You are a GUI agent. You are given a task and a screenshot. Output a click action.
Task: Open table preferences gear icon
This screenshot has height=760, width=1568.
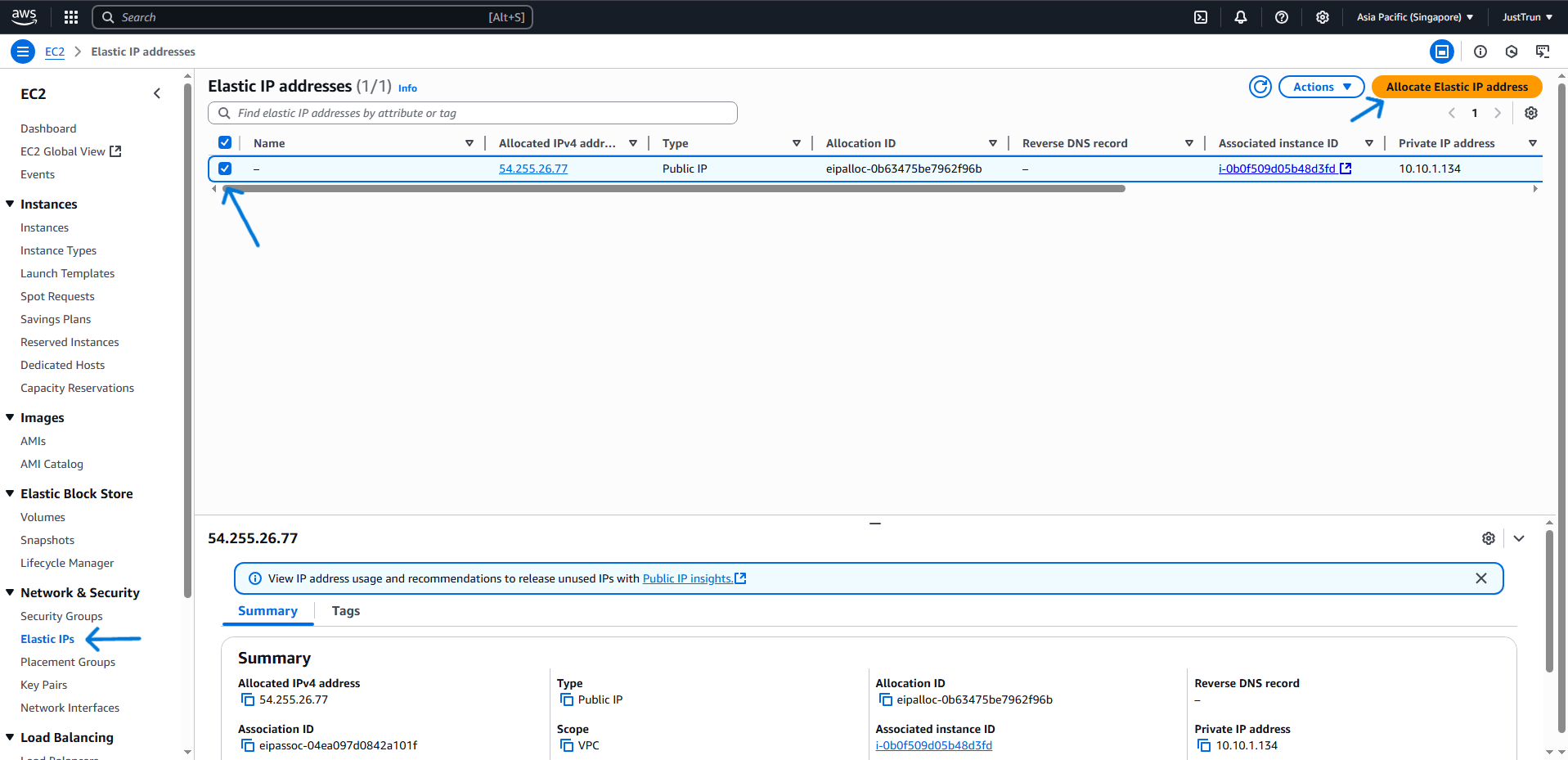1531,113
